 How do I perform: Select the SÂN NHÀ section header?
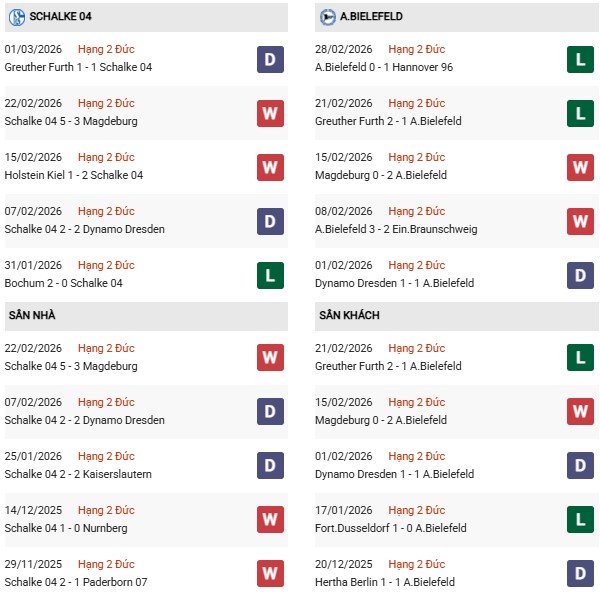coord(32,315)
